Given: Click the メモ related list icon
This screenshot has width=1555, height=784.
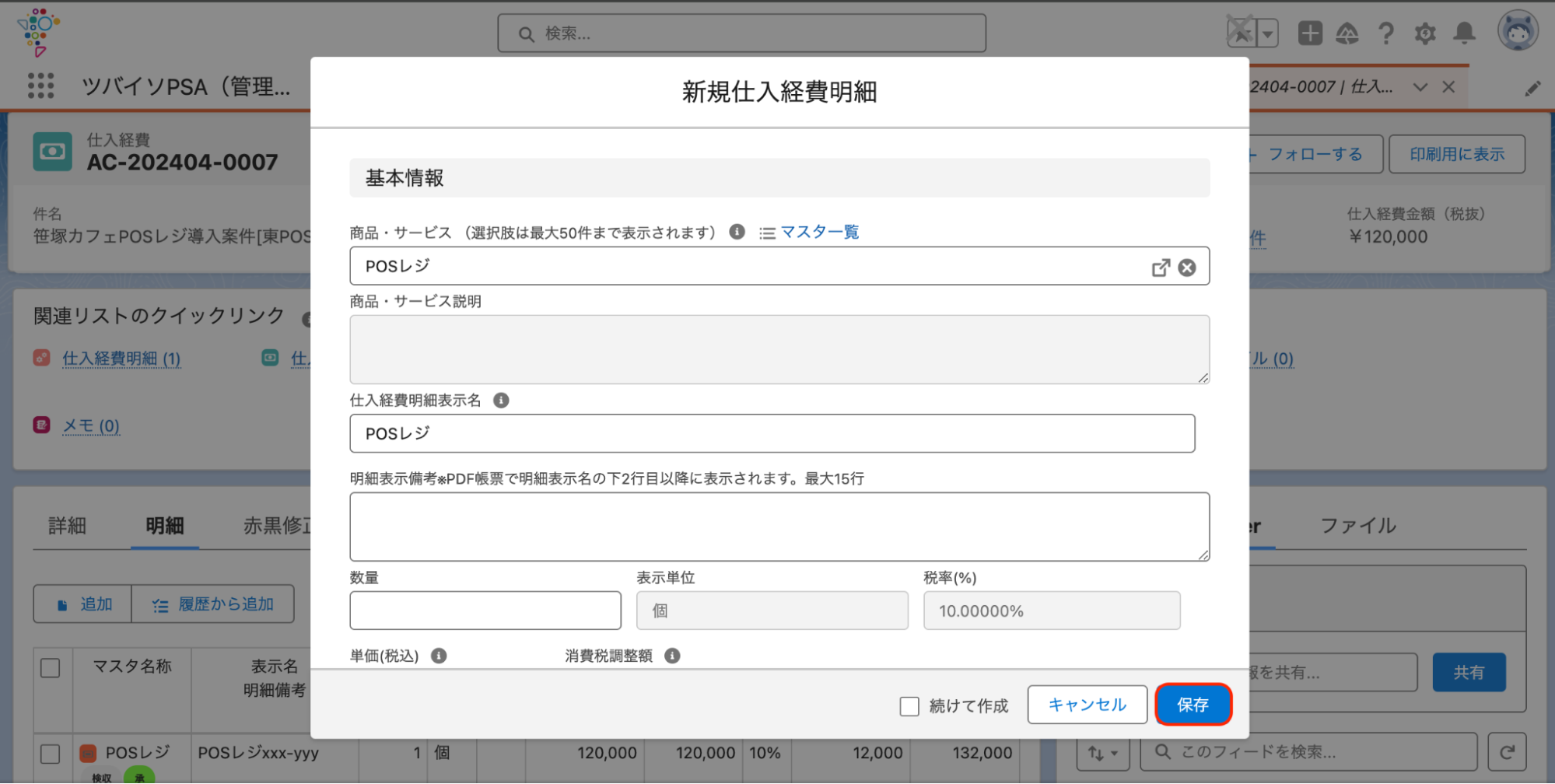Looking at the screenshot, I should coord(42,425).
